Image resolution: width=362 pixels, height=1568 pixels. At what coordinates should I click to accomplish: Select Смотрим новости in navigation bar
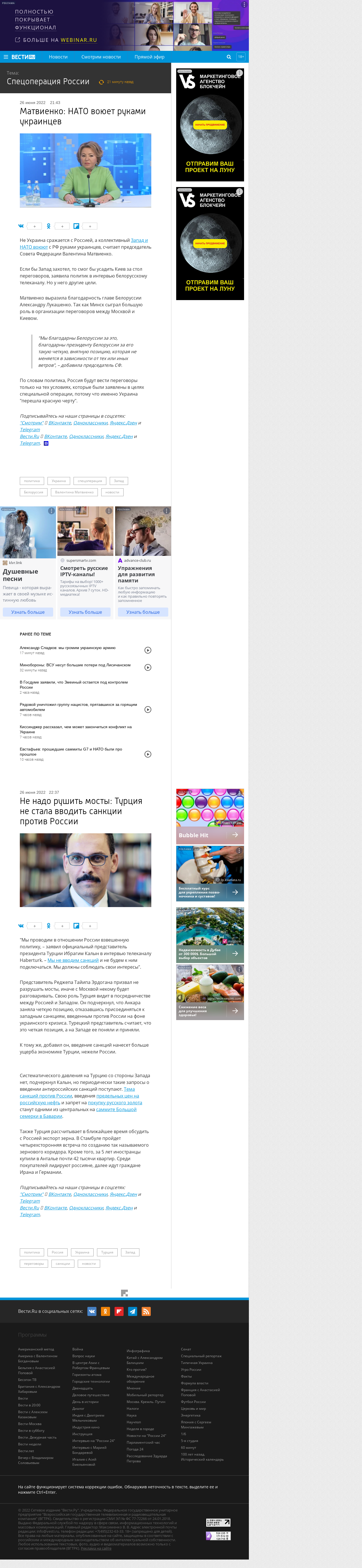[101, 57]
